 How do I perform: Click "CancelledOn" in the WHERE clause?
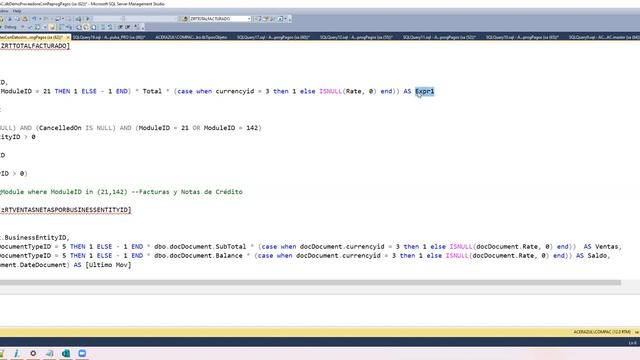[x=60, y=128]
